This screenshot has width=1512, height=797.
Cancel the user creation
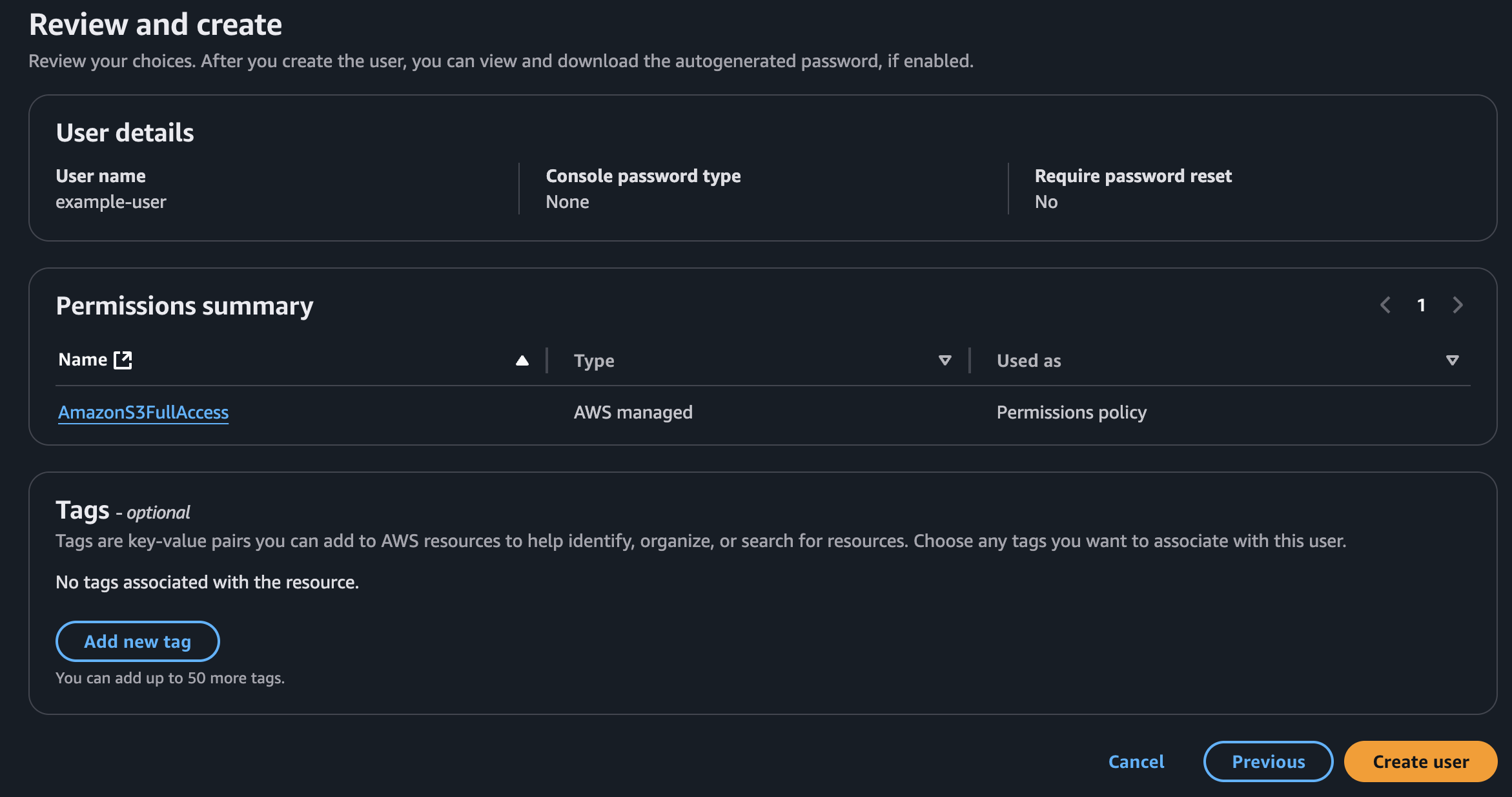pos(1136,761)
